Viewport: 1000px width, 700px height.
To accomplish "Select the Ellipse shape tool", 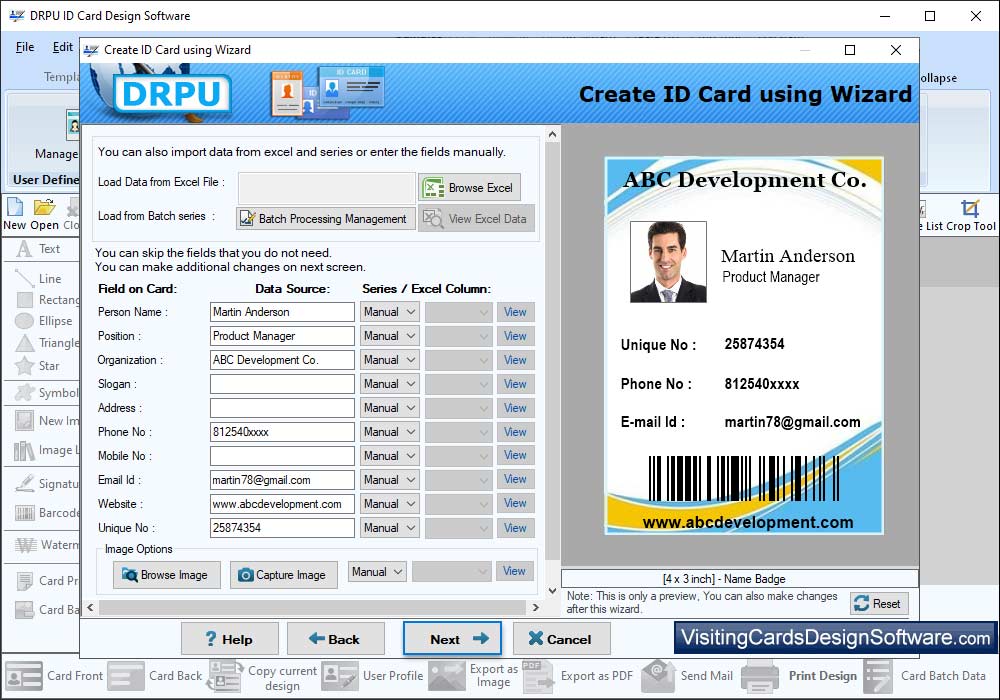I will [43, 321].
